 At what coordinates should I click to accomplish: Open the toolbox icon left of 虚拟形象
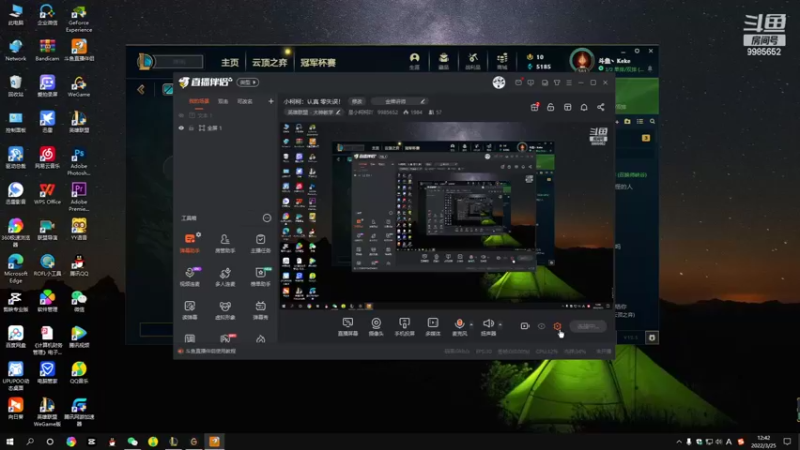(190, 309)
